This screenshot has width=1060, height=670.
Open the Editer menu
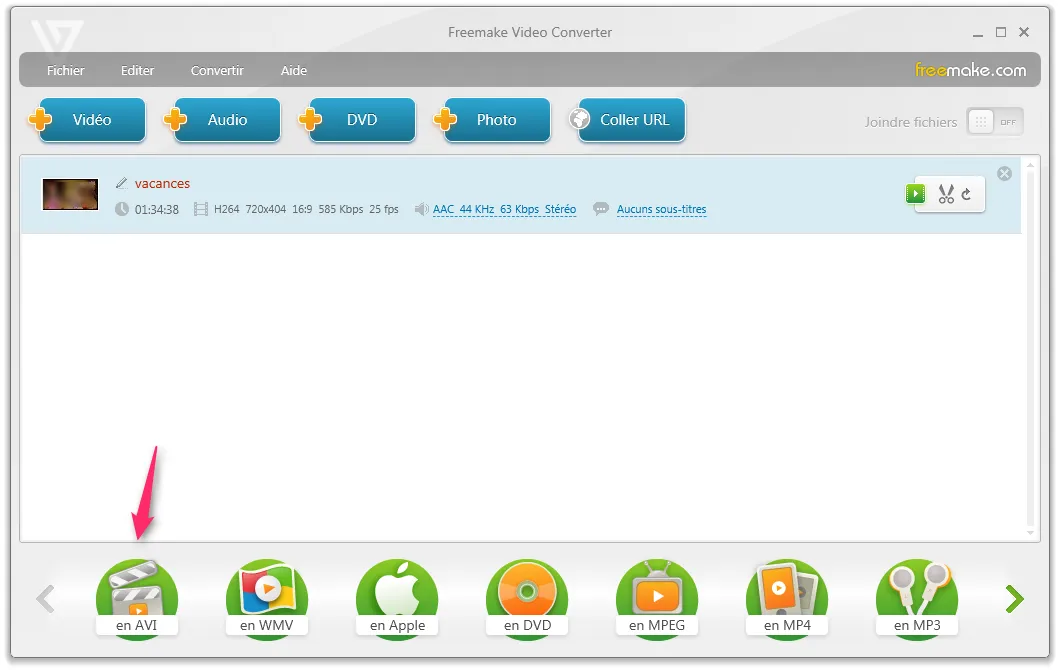[137, 70]
